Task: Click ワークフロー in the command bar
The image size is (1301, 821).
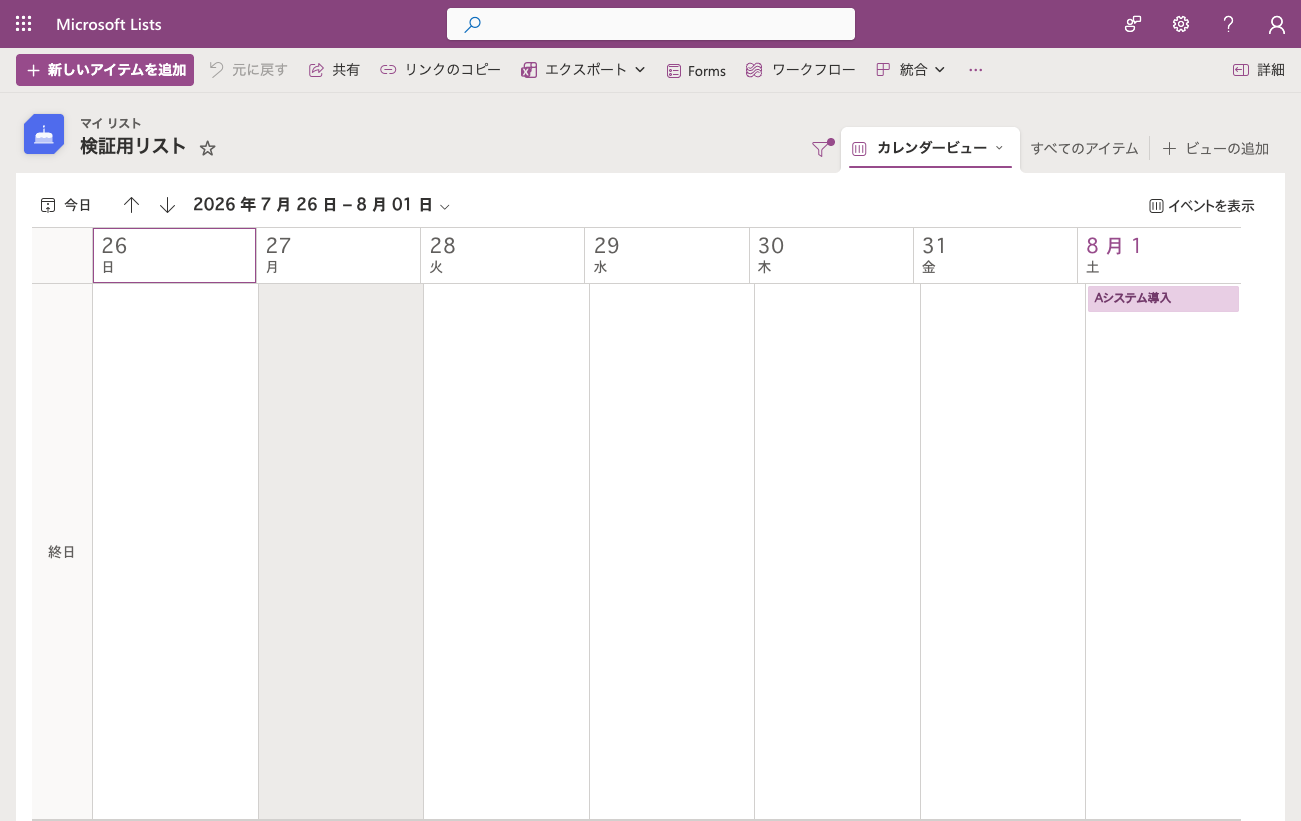Action: click(x=801, y=70)
